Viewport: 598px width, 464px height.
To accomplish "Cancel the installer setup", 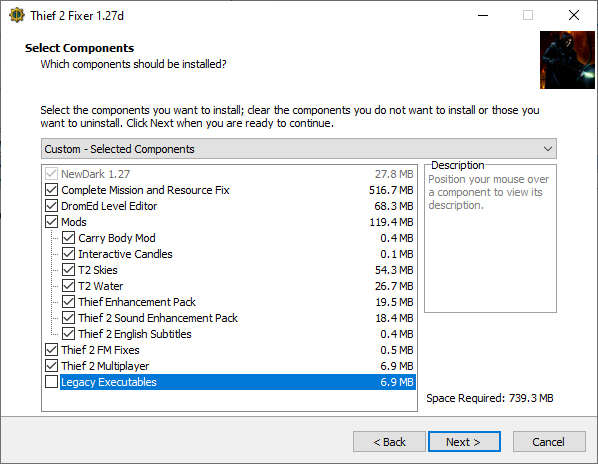I will click(549, 442).
